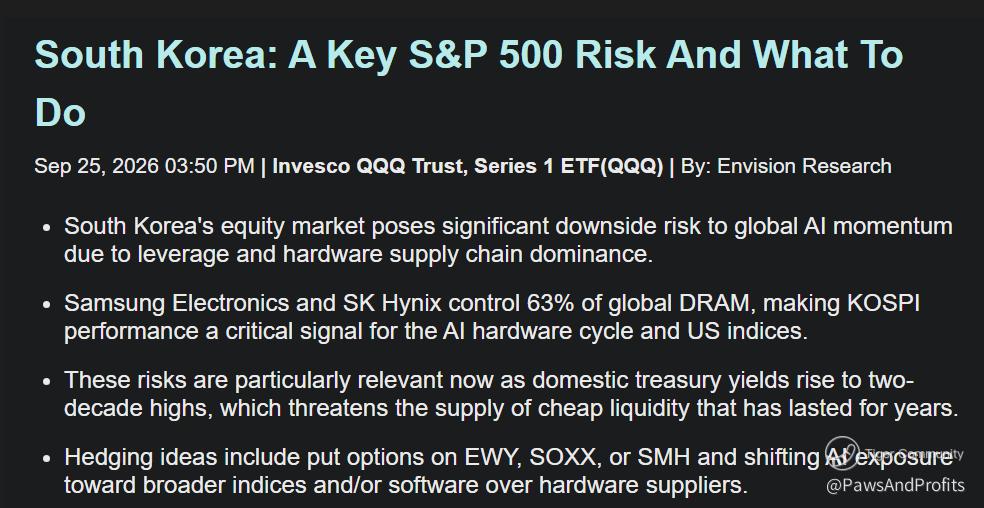984x508 pixels.
Task: Select the Envision Research author name
Action: [804, 166]
